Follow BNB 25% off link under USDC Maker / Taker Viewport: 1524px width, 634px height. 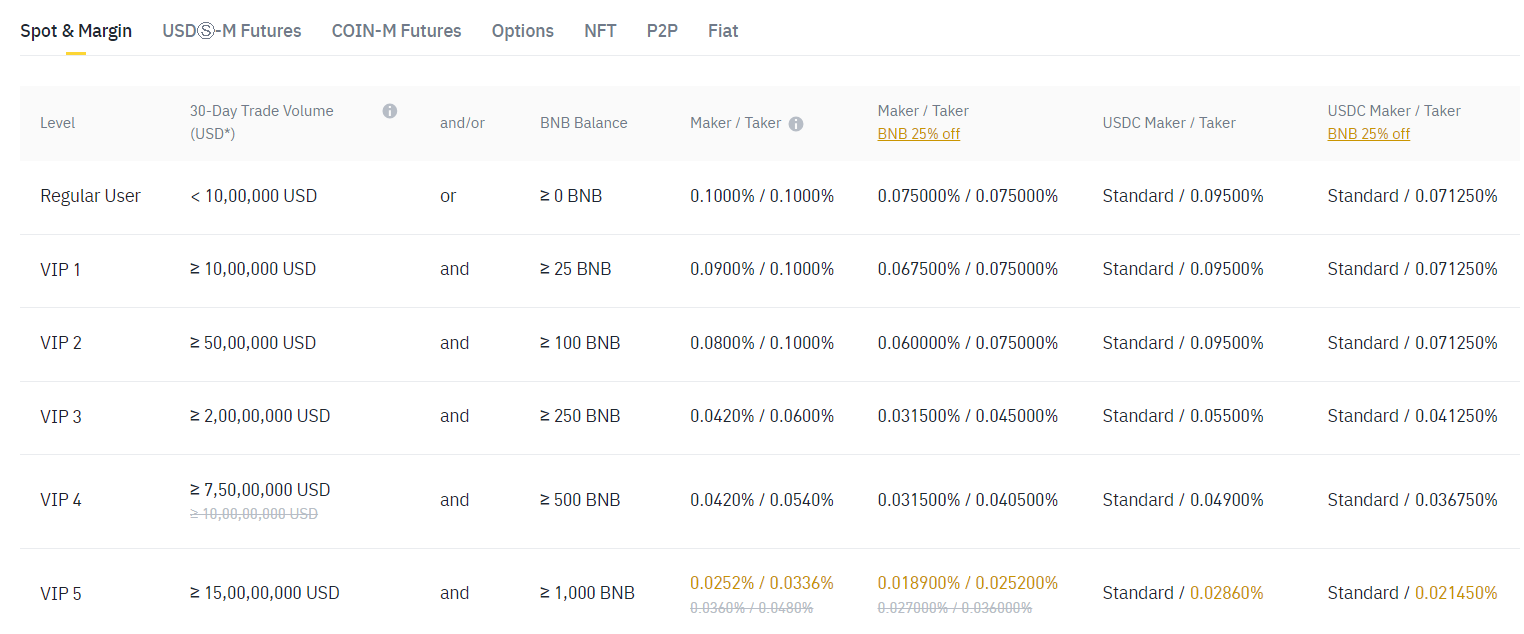pyautogui.click(x=1369, y=134)
